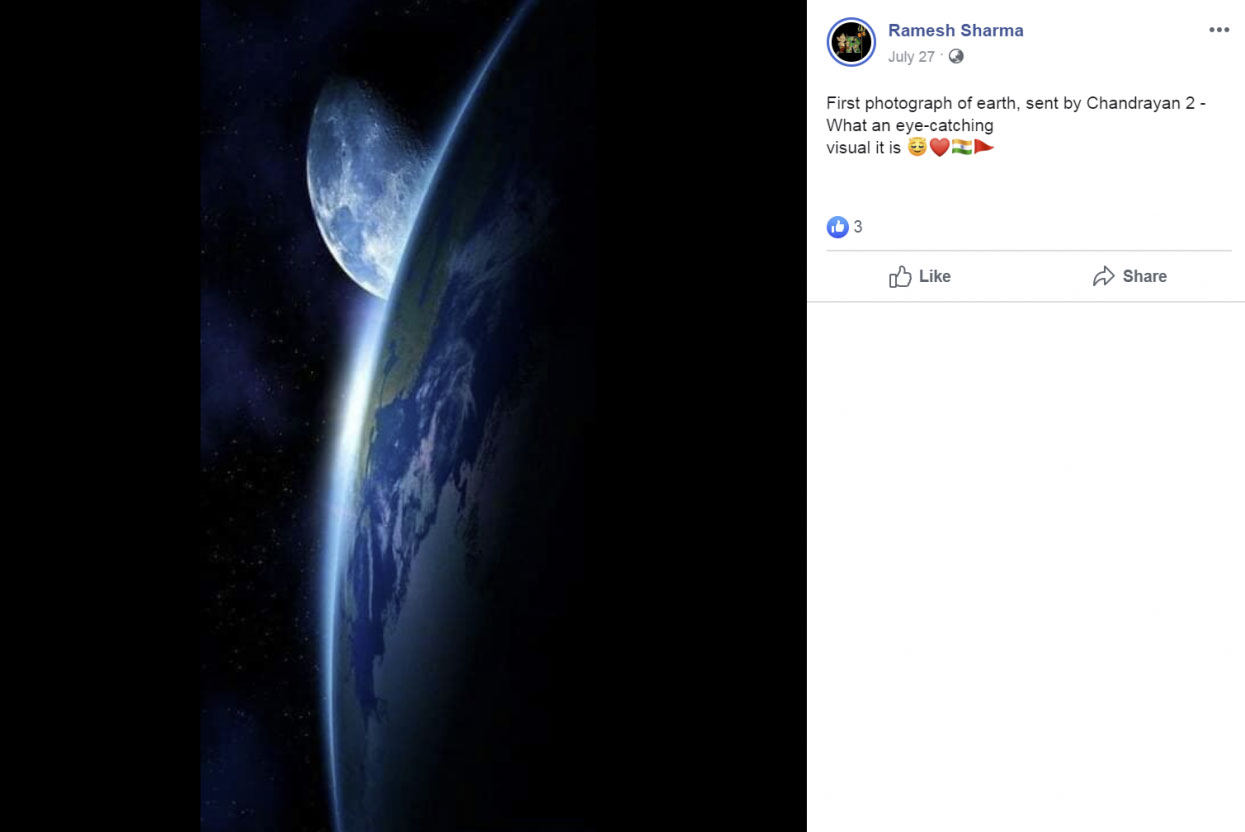Open Ramesh Sharma's profile picture avatar

tap(851, 43)
